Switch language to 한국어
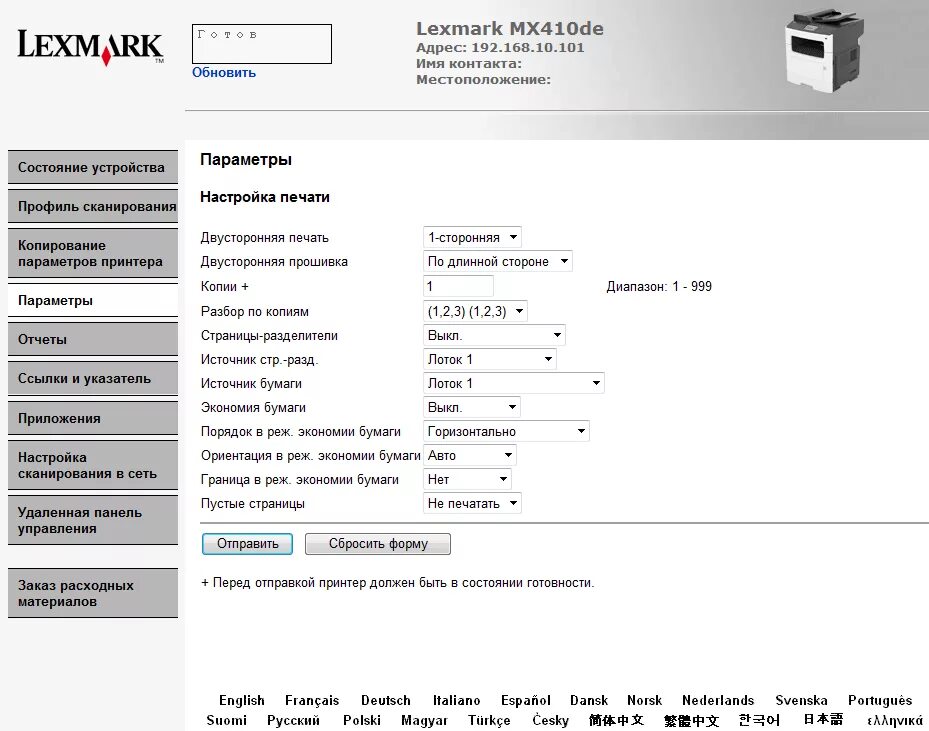929x731 pixels. pos(759,720)
